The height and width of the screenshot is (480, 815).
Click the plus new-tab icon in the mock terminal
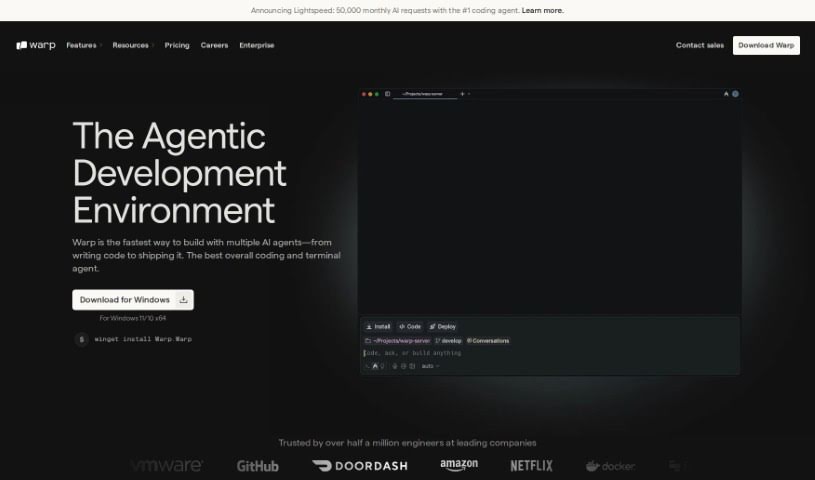pos(462,94)
